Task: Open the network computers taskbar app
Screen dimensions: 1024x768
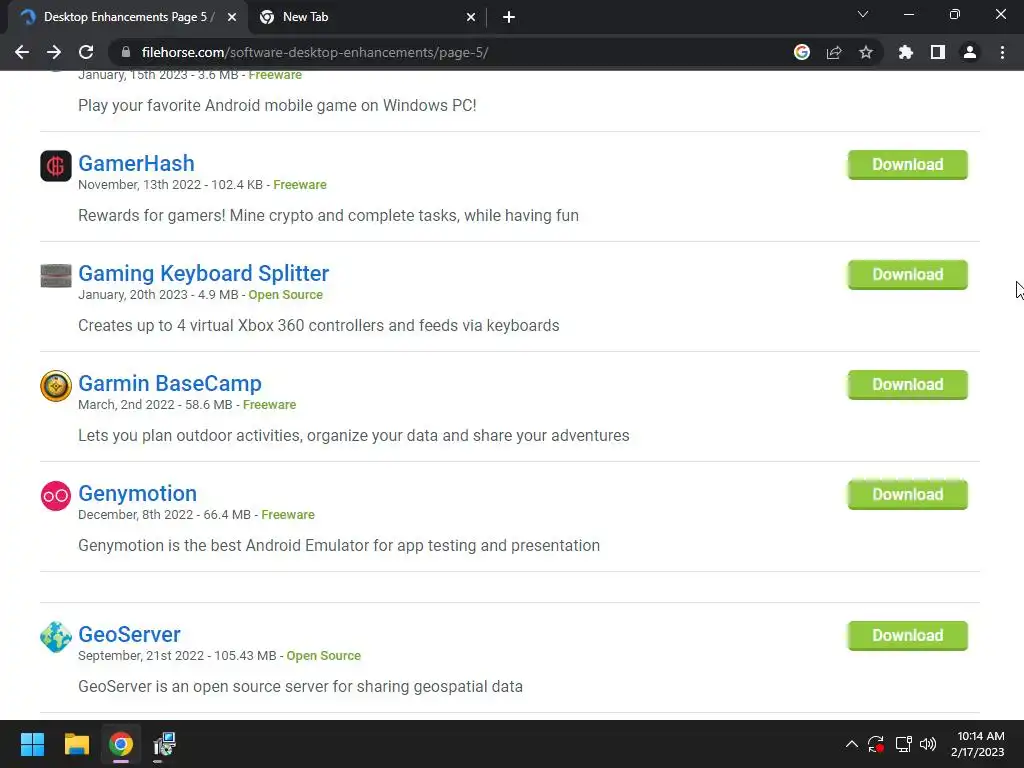Action: [x=165, y=744]
